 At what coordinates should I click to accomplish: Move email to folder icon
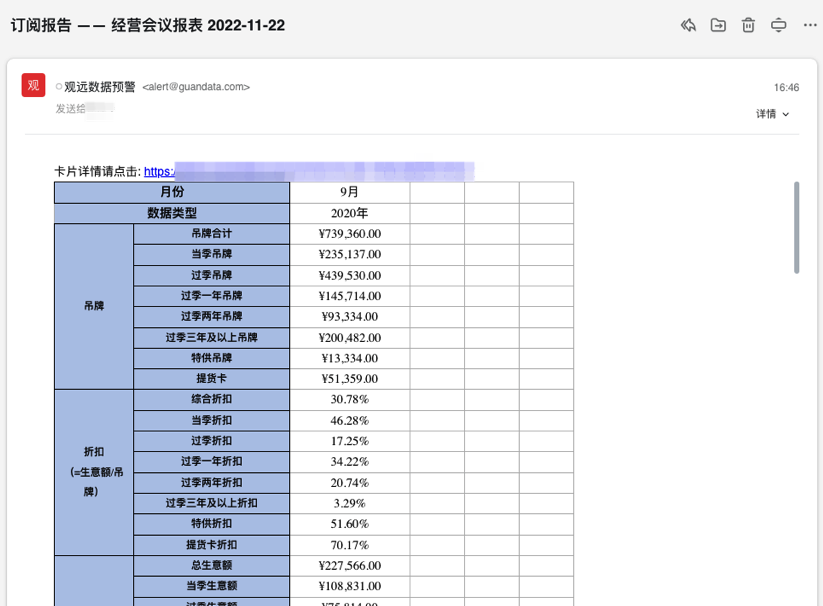(718, 26)
